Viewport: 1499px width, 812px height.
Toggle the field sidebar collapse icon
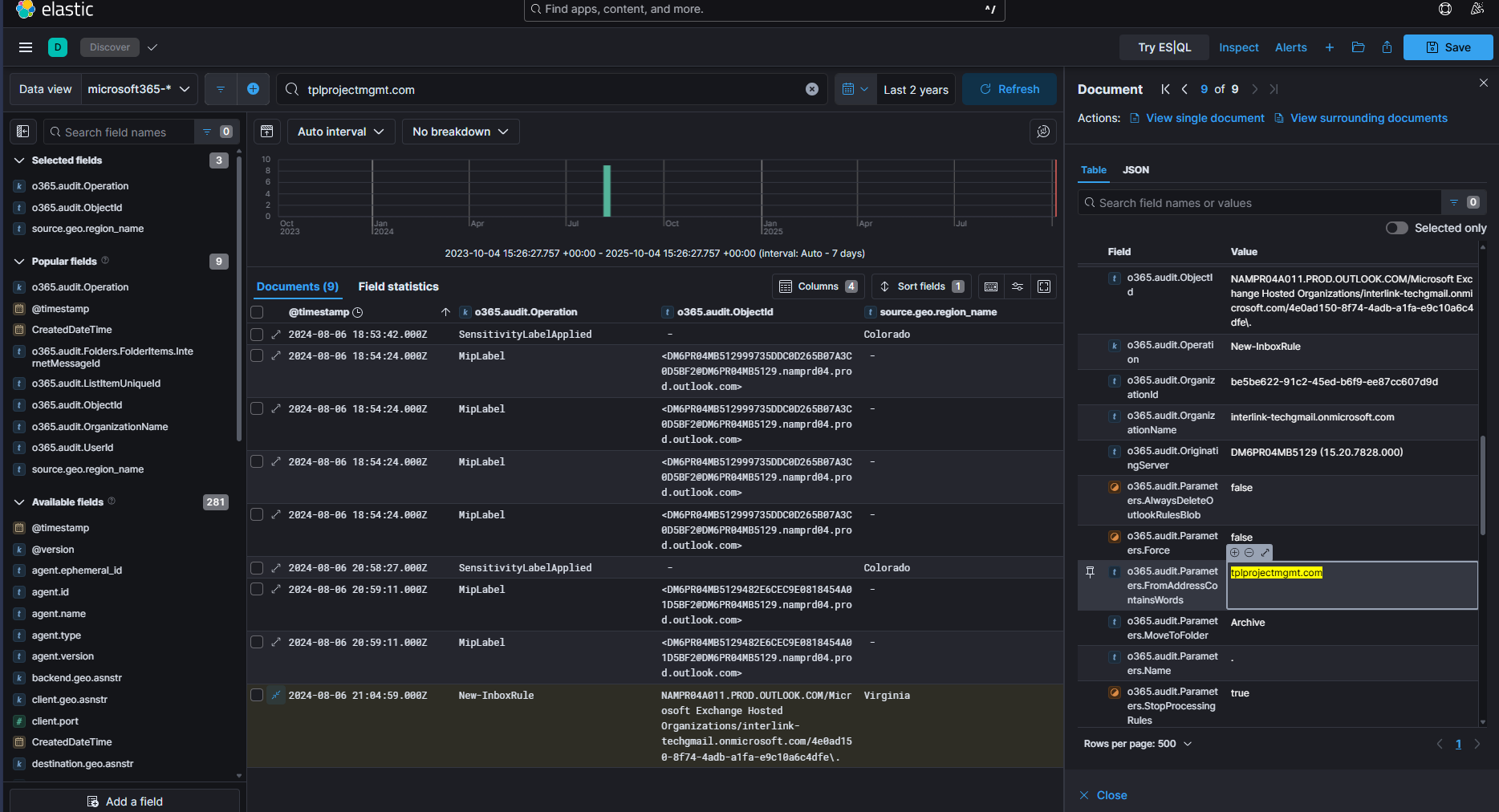[23, 132]
